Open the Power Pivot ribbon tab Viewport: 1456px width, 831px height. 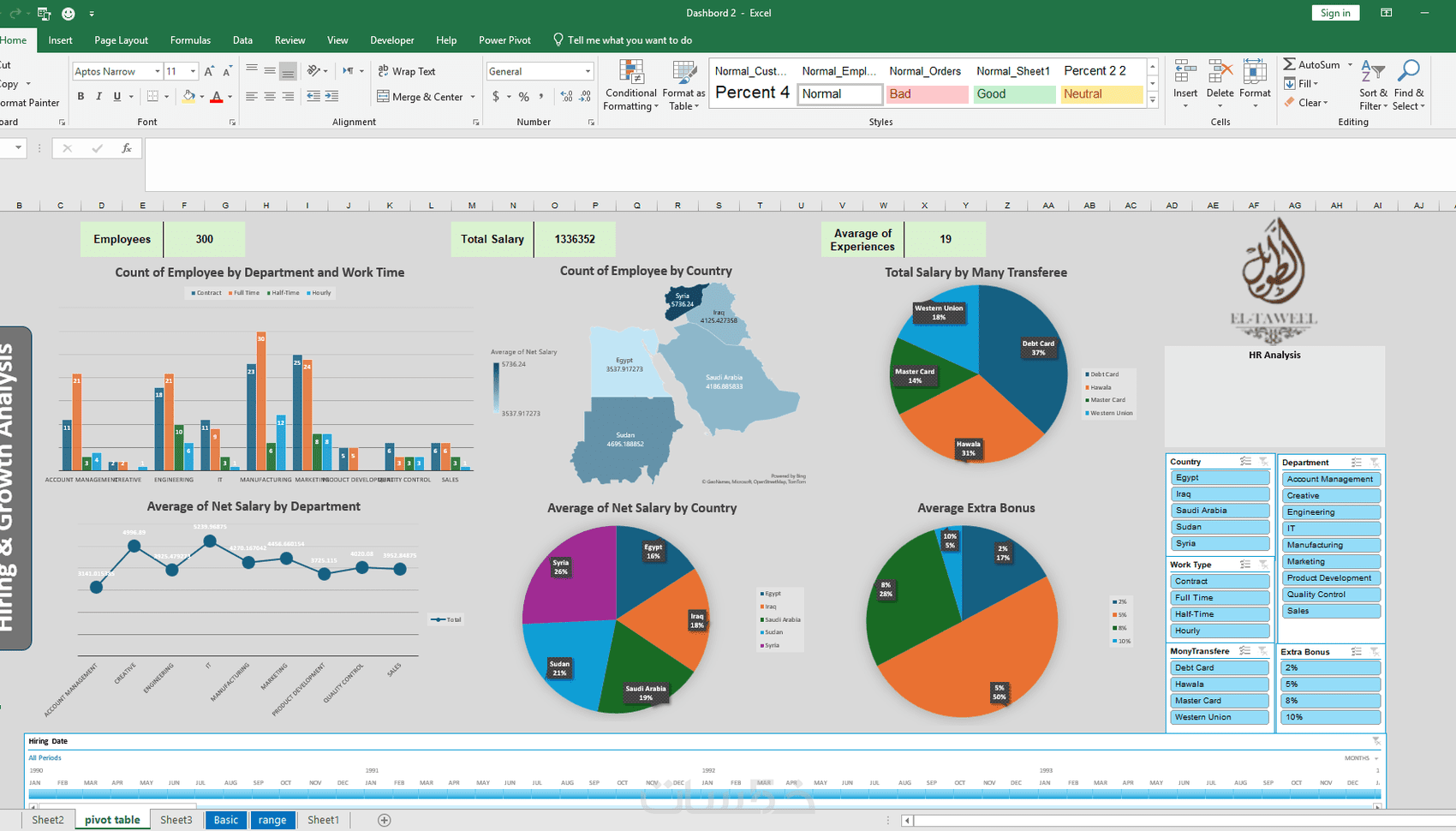point(504,40)
